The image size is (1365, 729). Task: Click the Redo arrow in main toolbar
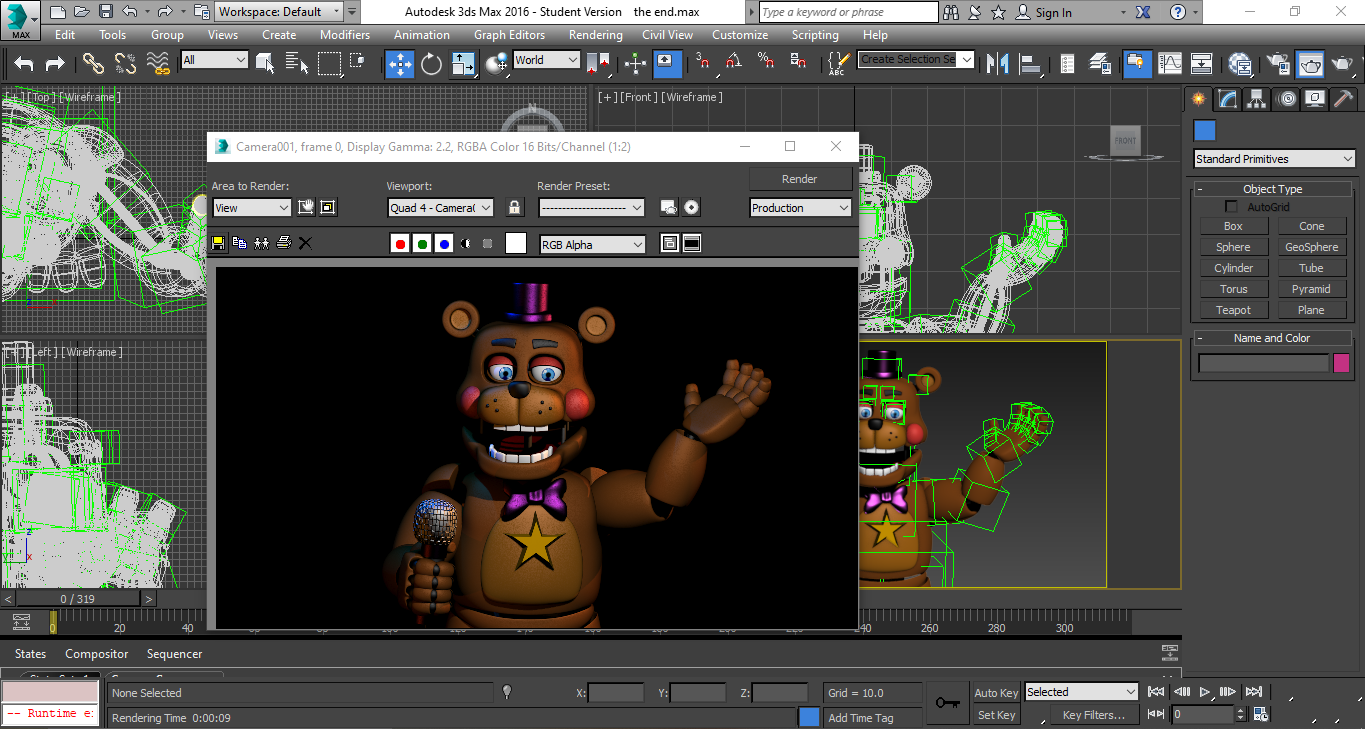point(55,64)
